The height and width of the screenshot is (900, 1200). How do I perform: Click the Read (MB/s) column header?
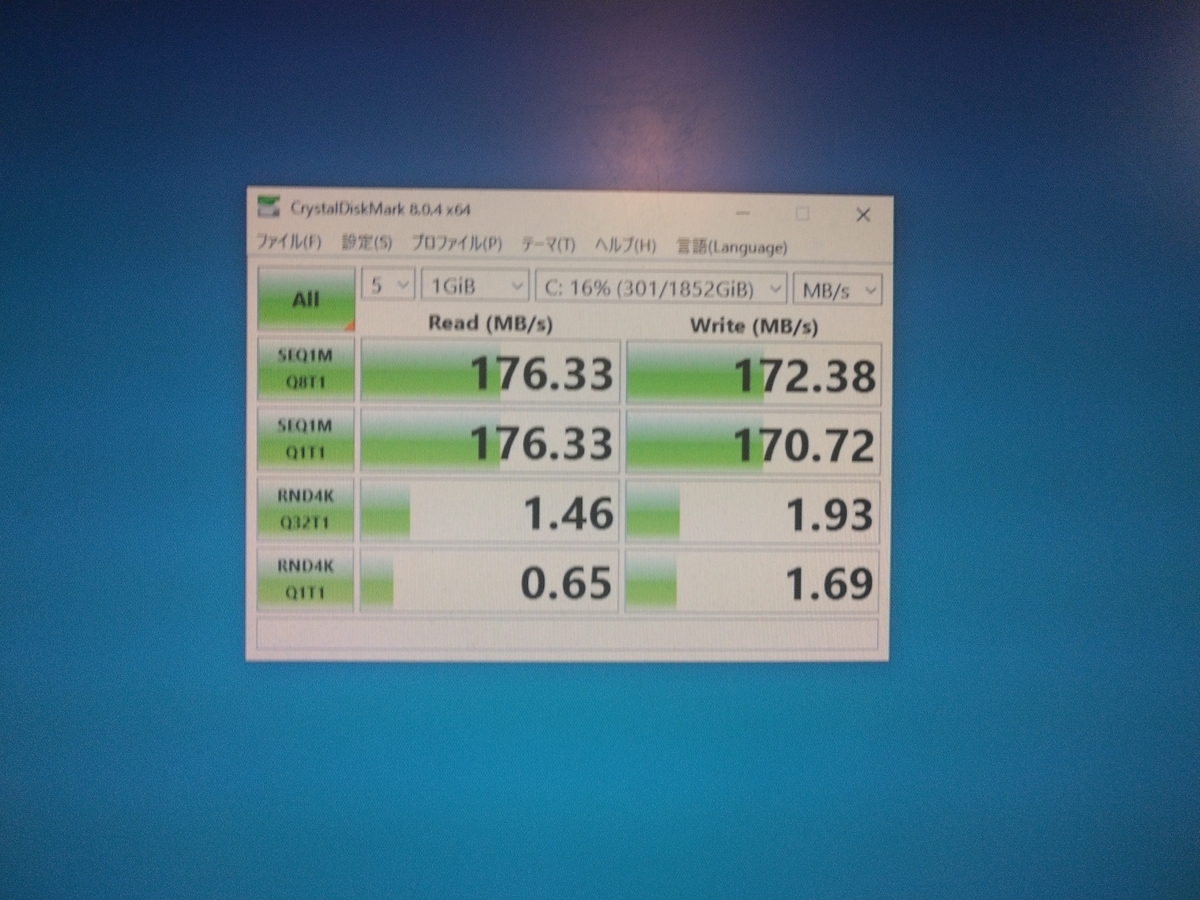(490, 323)
